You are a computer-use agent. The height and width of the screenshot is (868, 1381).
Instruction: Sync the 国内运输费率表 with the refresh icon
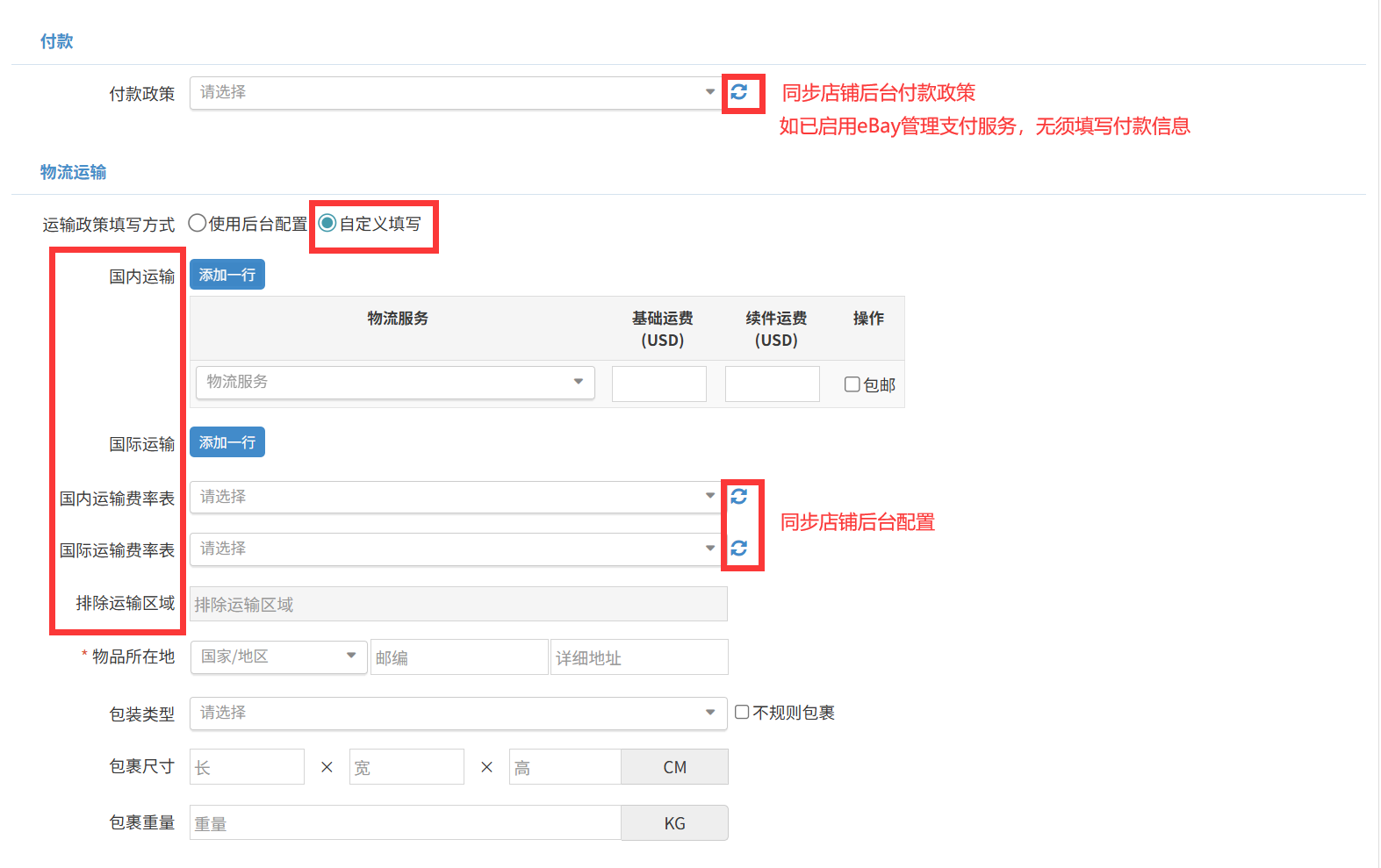pos(739,497)
